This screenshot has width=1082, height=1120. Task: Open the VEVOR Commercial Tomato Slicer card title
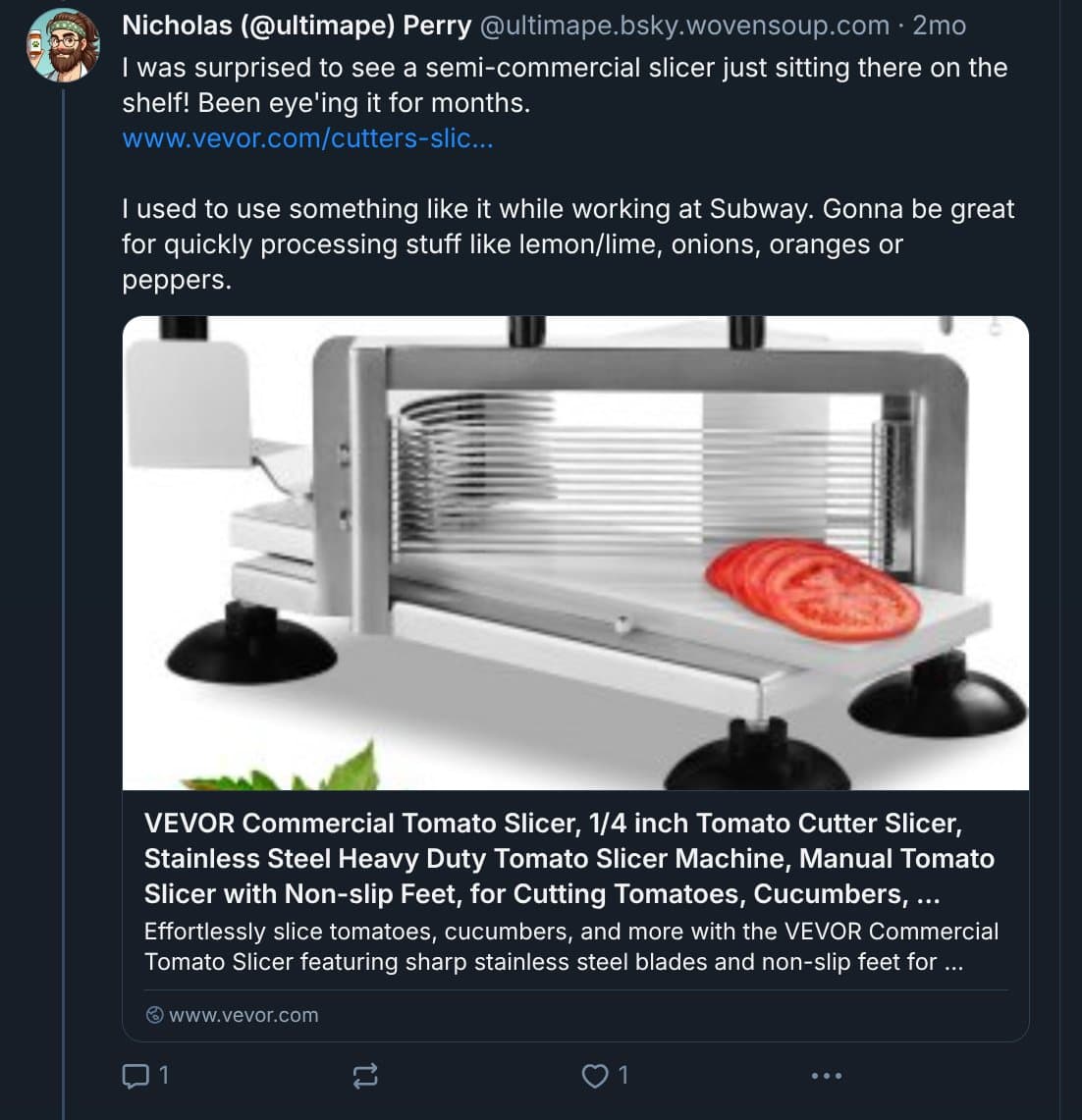pos(569,858)
